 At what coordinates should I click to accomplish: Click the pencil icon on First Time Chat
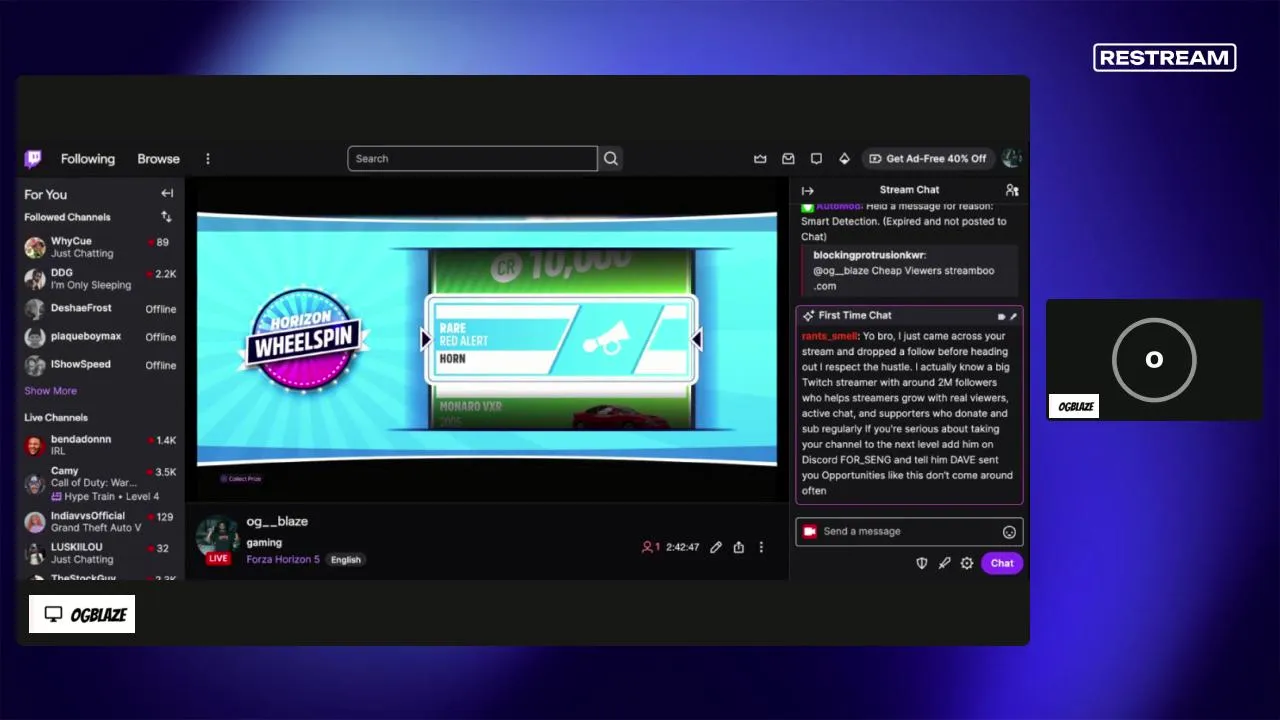coord(1013,316)
